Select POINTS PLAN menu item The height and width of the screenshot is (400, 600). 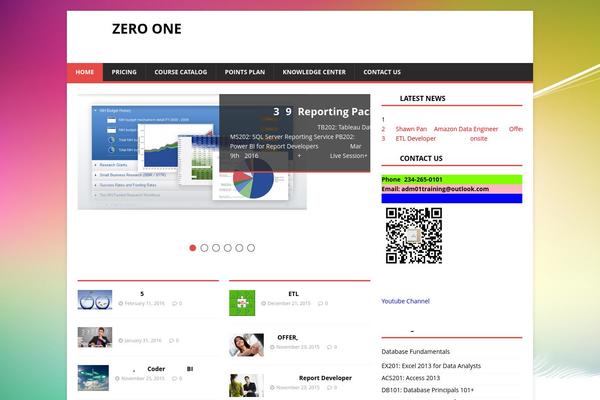click(245, 72)
